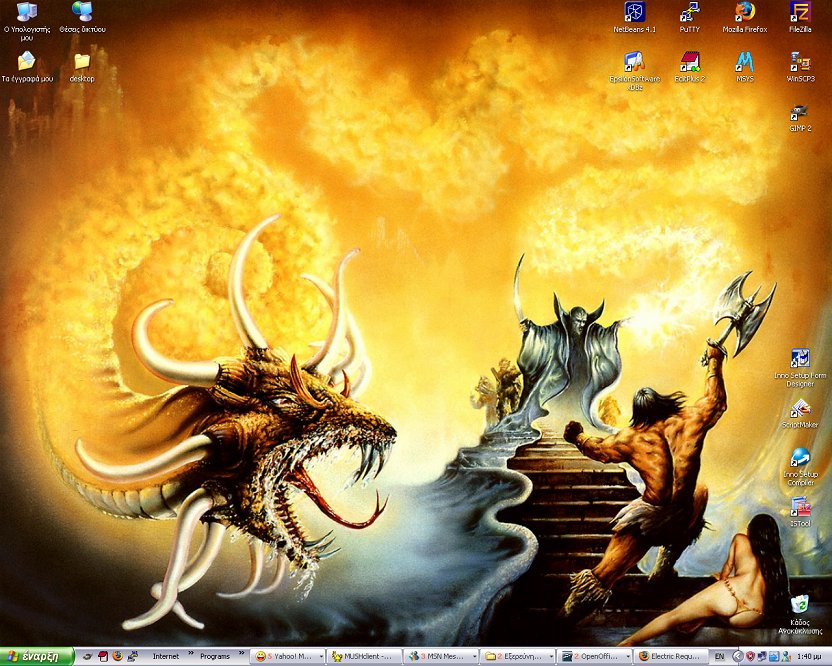The height and width of the screenshot is (666, 832).
Task: Switch to the MUSHclient taskbar button
Action: [365, 656]
